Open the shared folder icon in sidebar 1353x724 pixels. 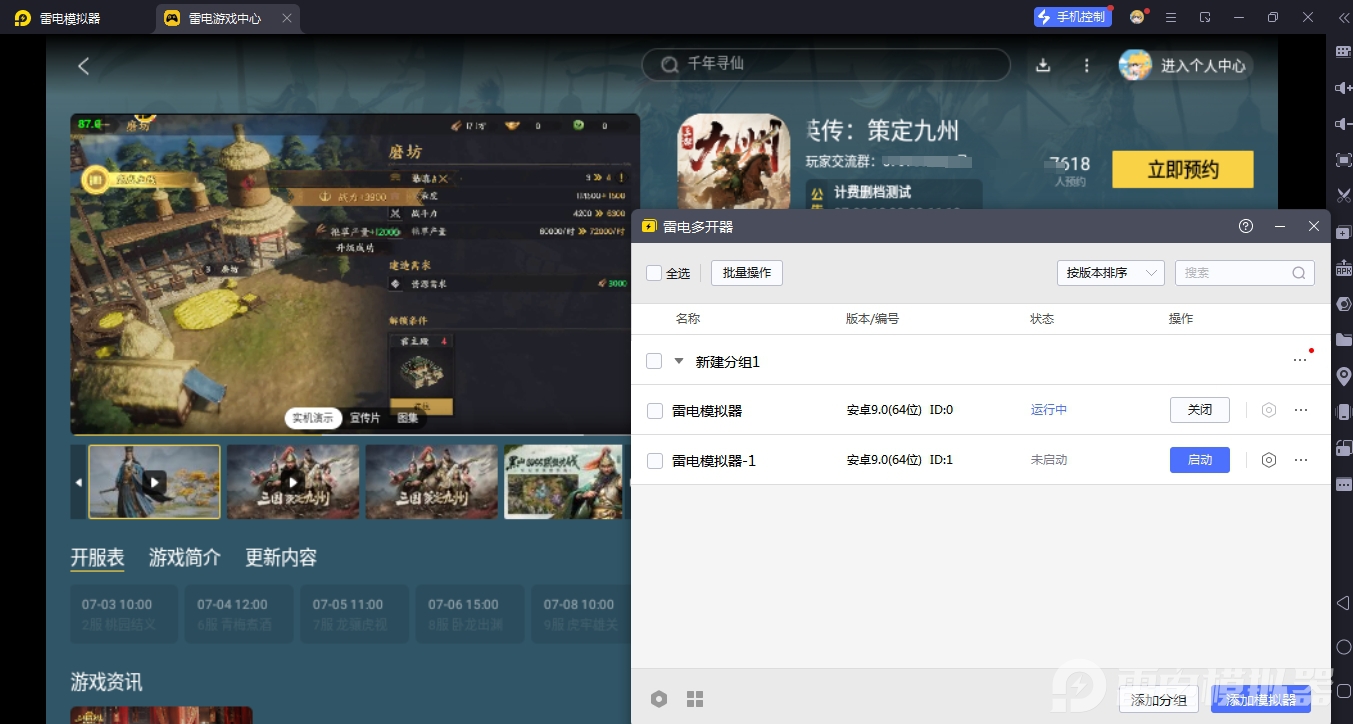point(1343,341)
